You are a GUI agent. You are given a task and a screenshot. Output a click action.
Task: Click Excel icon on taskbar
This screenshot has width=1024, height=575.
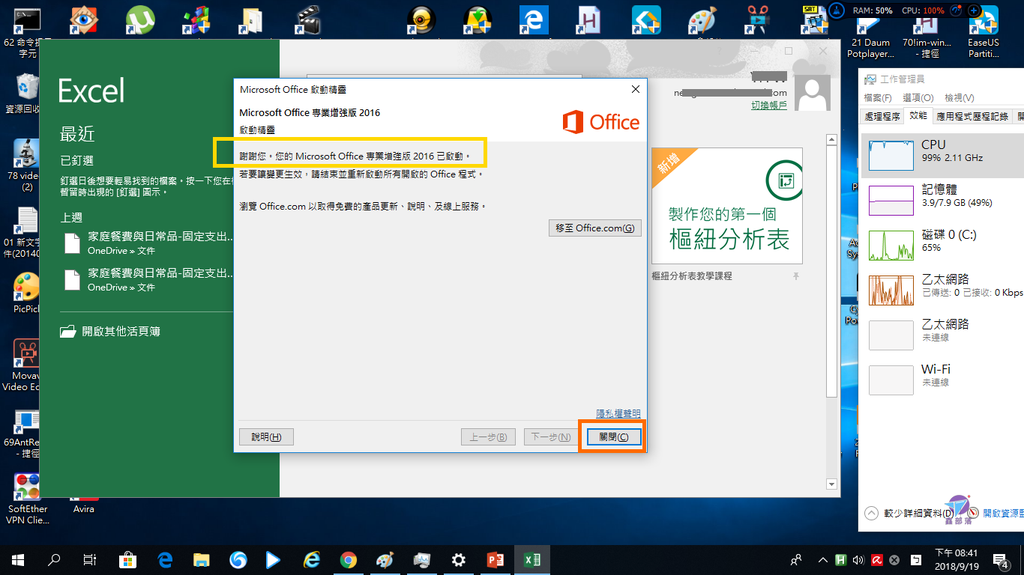tap(532, 560)
